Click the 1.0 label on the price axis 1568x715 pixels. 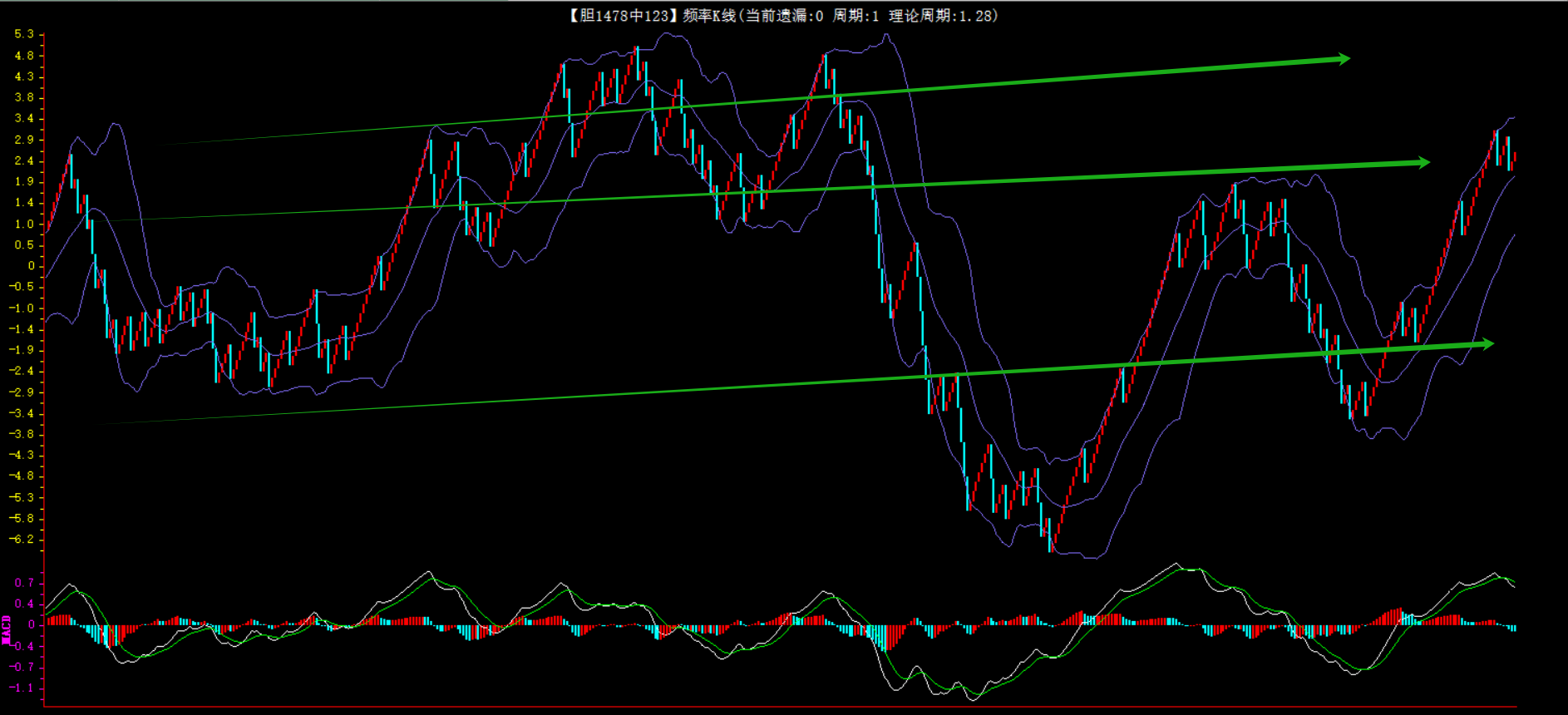[x=24, y=224]
